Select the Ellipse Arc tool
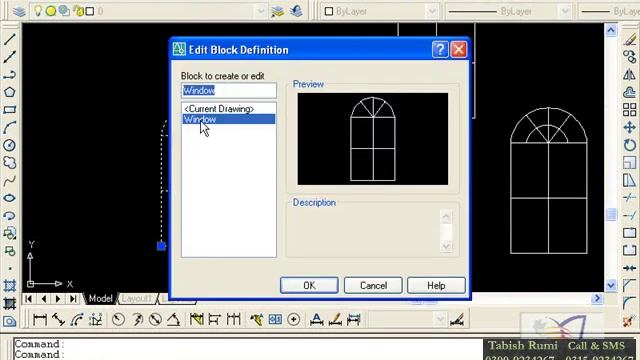Image resolution: width=640 pixels, height=360 pixels. [9, 216]
